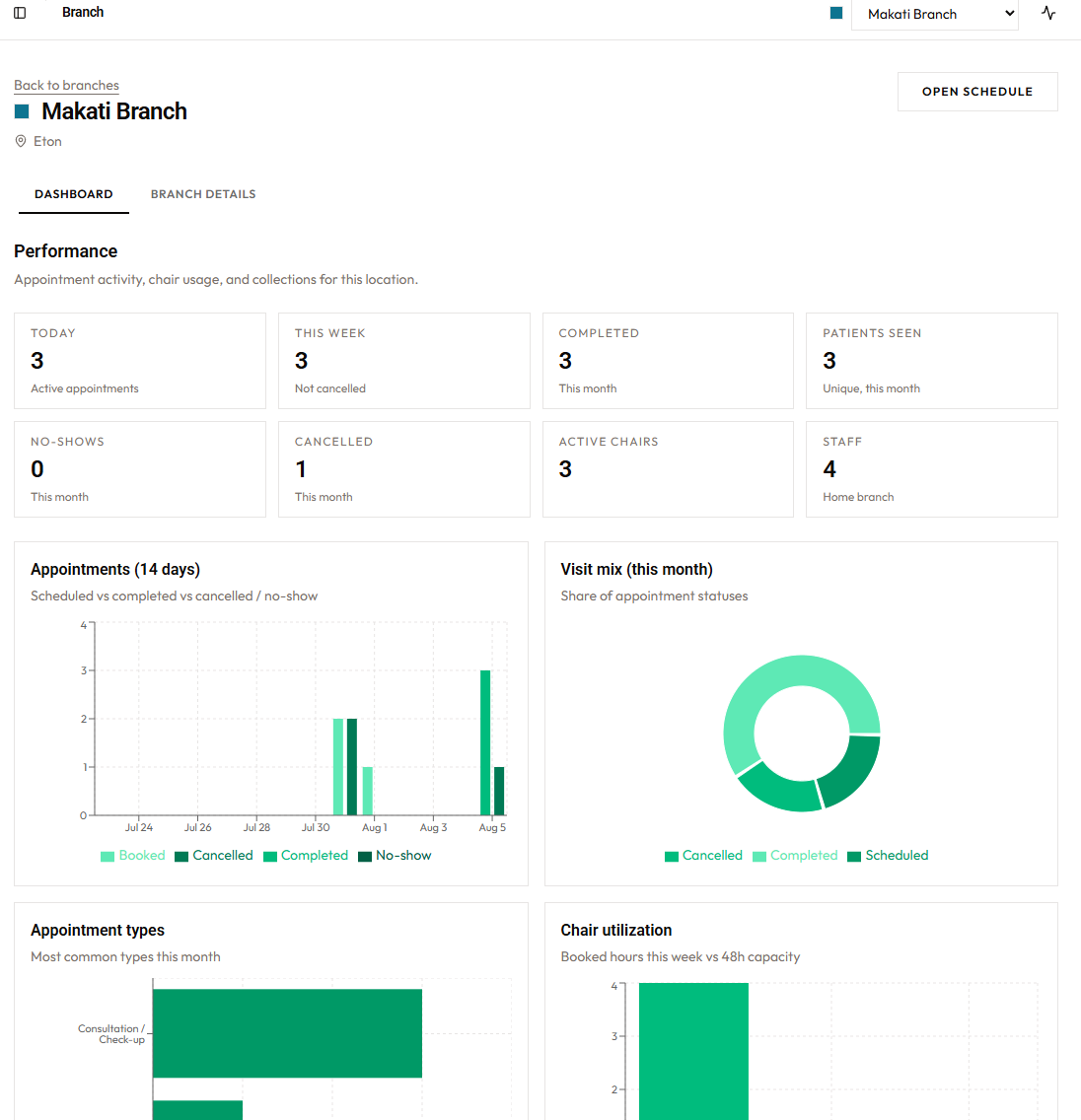Click the teal square beside Makati Branch heading
The height and width of the screenshot is (1120, 1081).
click(x=22, y=111)
